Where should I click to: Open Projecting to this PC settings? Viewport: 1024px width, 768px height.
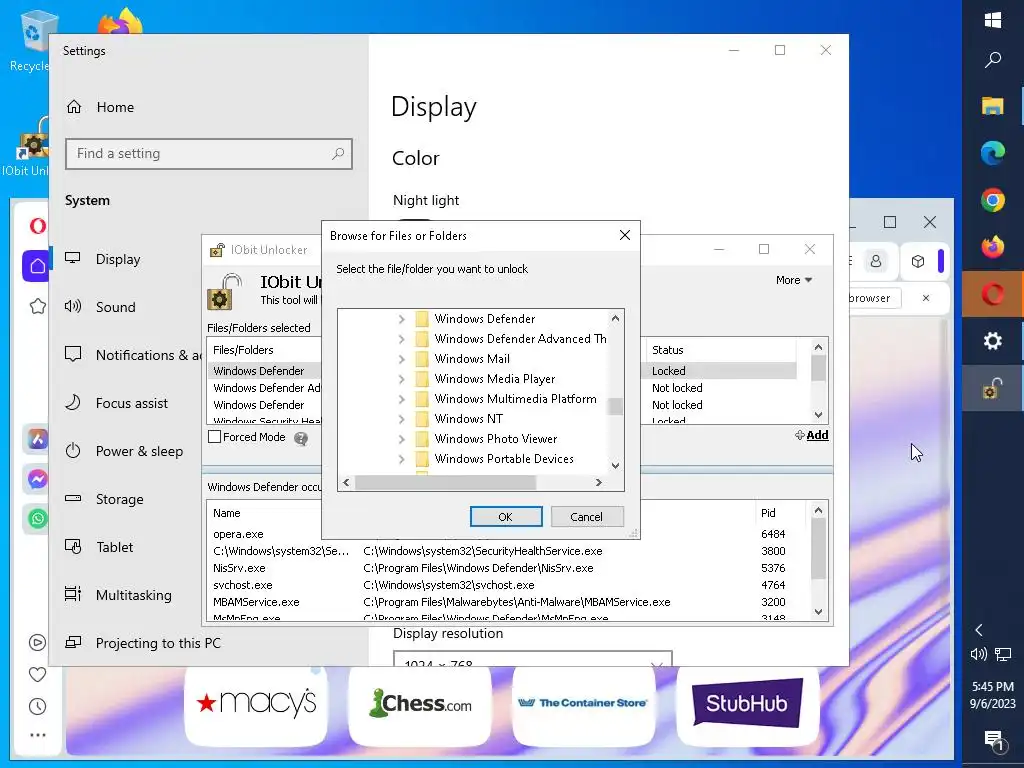[144, 643]
